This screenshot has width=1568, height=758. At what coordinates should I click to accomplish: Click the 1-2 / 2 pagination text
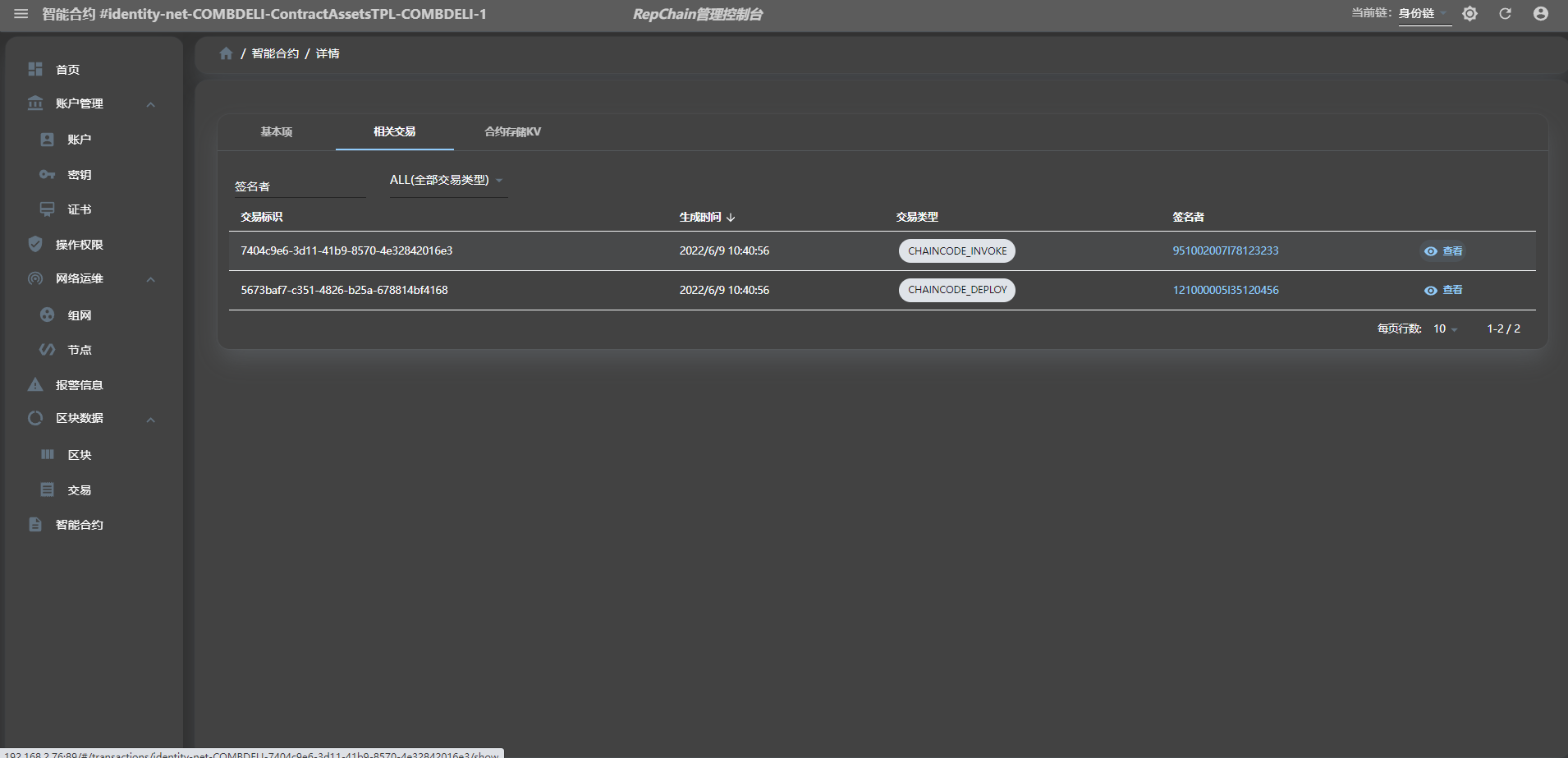(1503, 328)
